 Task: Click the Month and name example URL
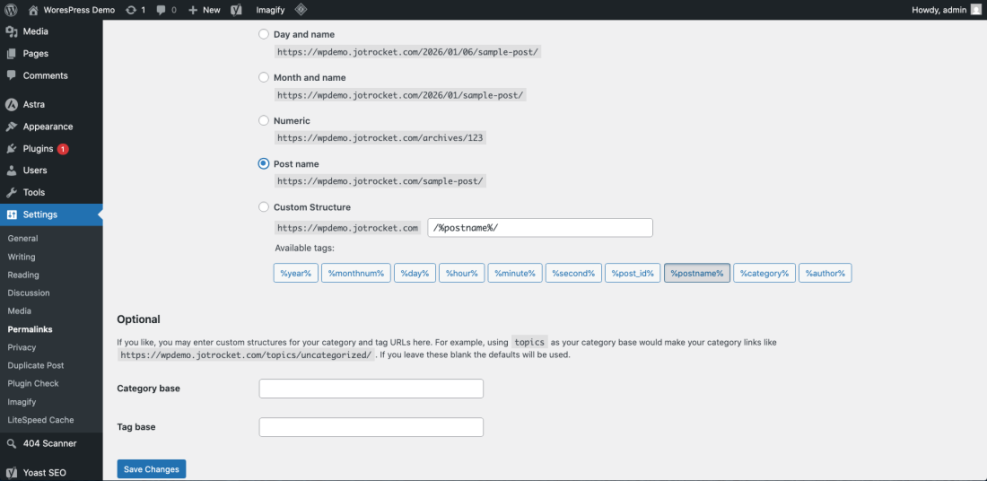coord(400,94)
